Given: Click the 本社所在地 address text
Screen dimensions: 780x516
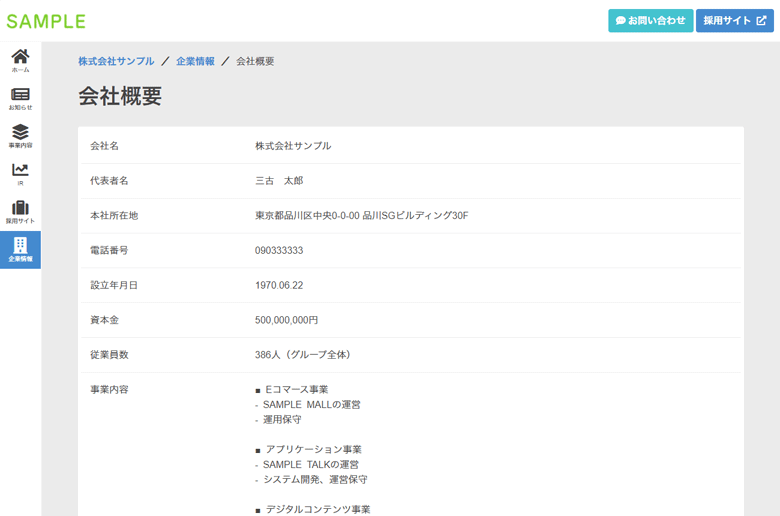Looking at the screenshot, I should pos(361,215).
